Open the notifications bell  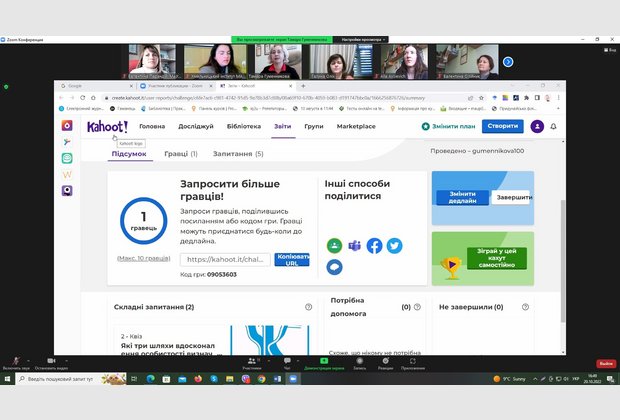click(553, 126)
